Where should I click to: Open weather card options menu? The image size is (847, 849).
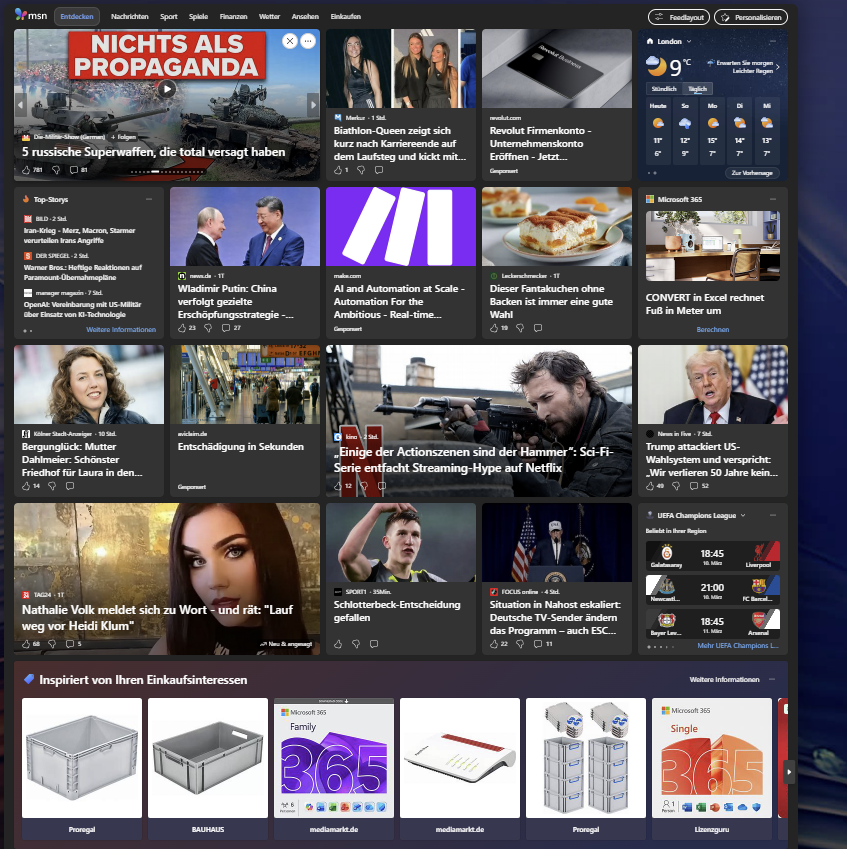point(773,41)
